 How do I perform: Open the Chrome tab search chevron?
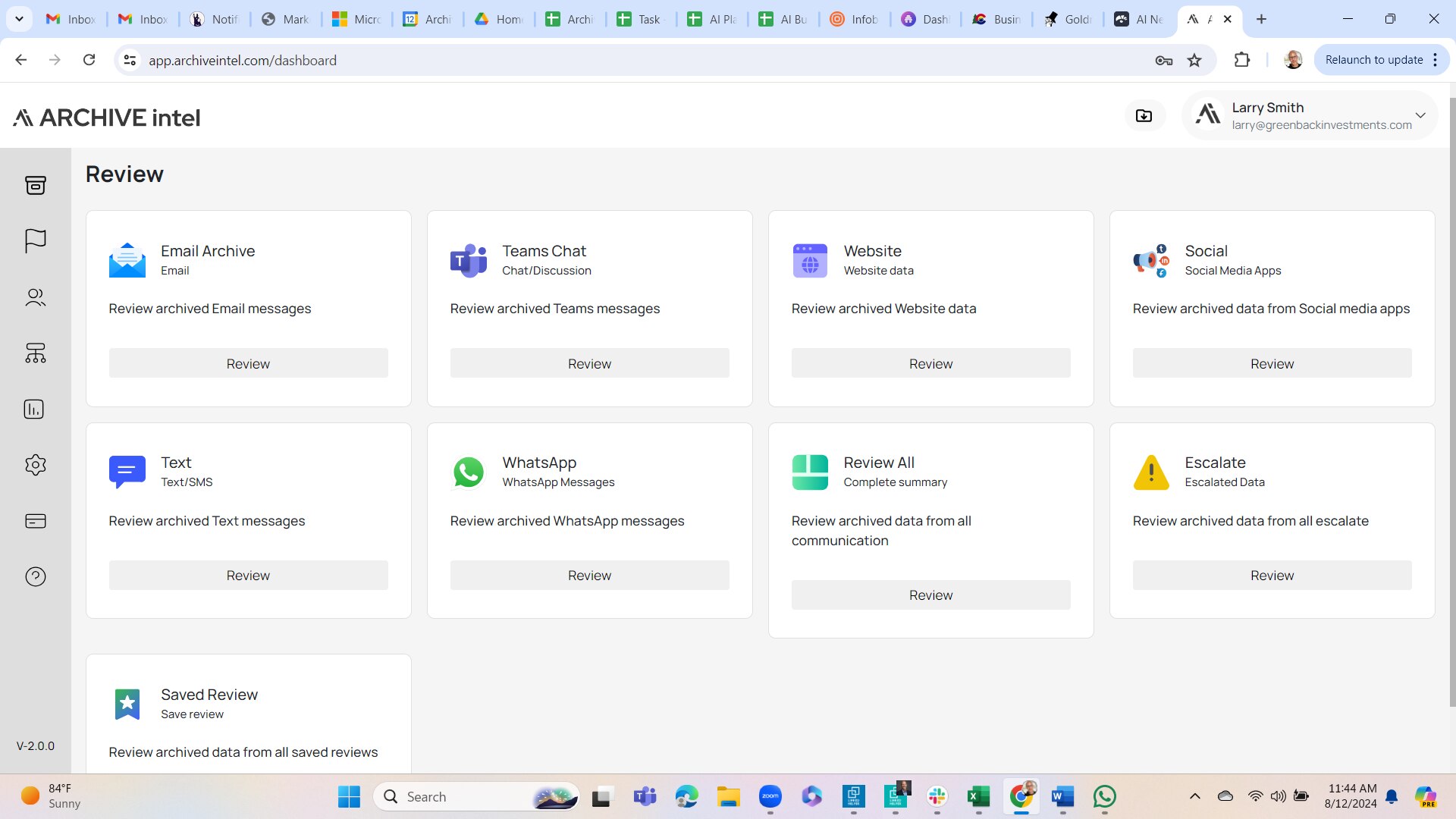click(19, 18)
